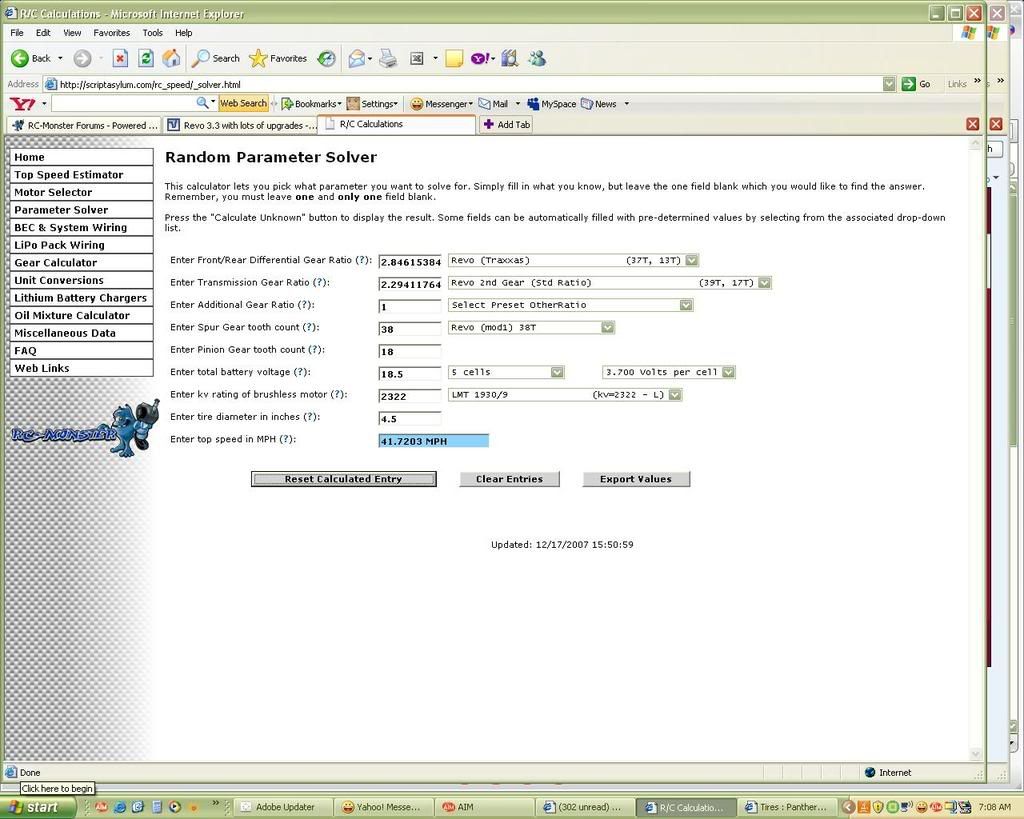
Task: Click the help (?) link beside tire diameter
Action: pos(310,417)
